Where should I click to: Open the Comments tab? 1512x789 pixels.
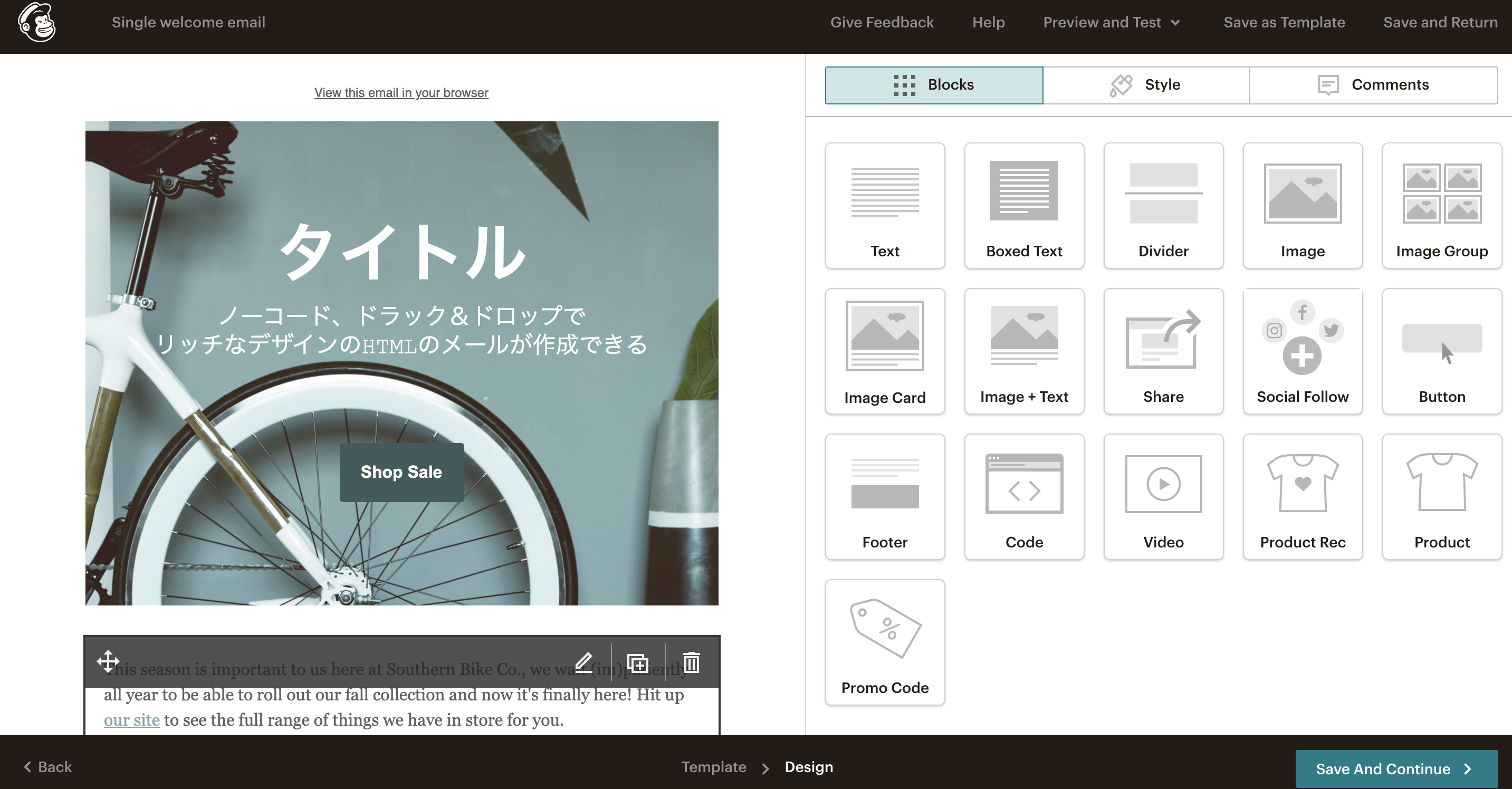(x=1373, y=85)
